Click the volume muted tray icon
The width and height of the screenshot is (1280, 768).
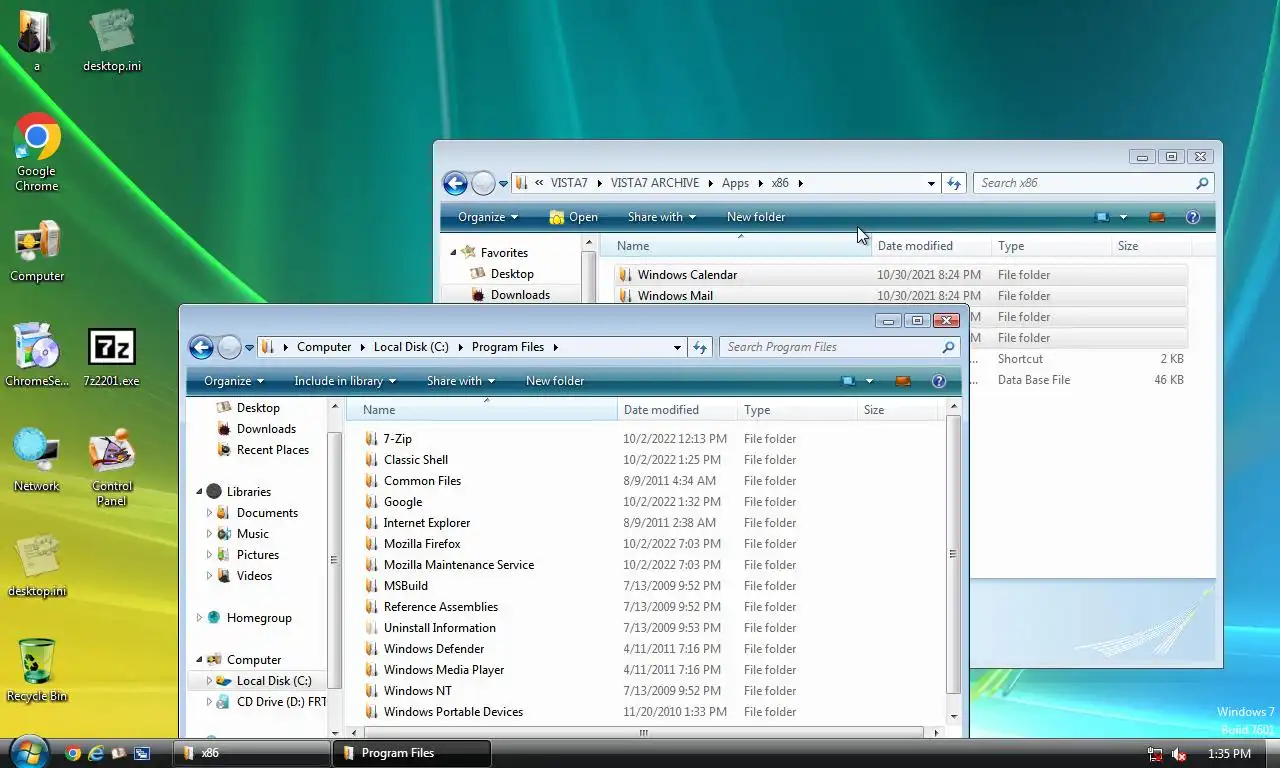pyautogui.click(x=1179, y=754)
